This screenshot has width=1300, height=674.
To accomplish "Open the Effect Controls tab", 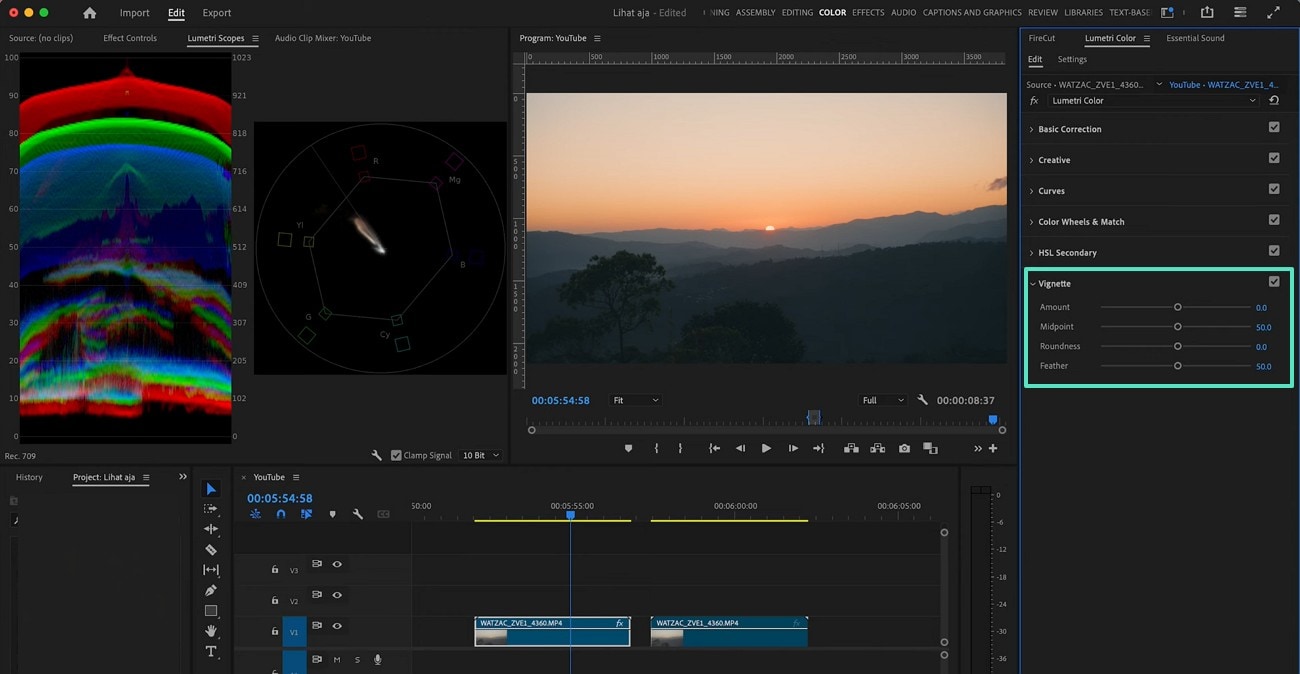I will point(130,38).
